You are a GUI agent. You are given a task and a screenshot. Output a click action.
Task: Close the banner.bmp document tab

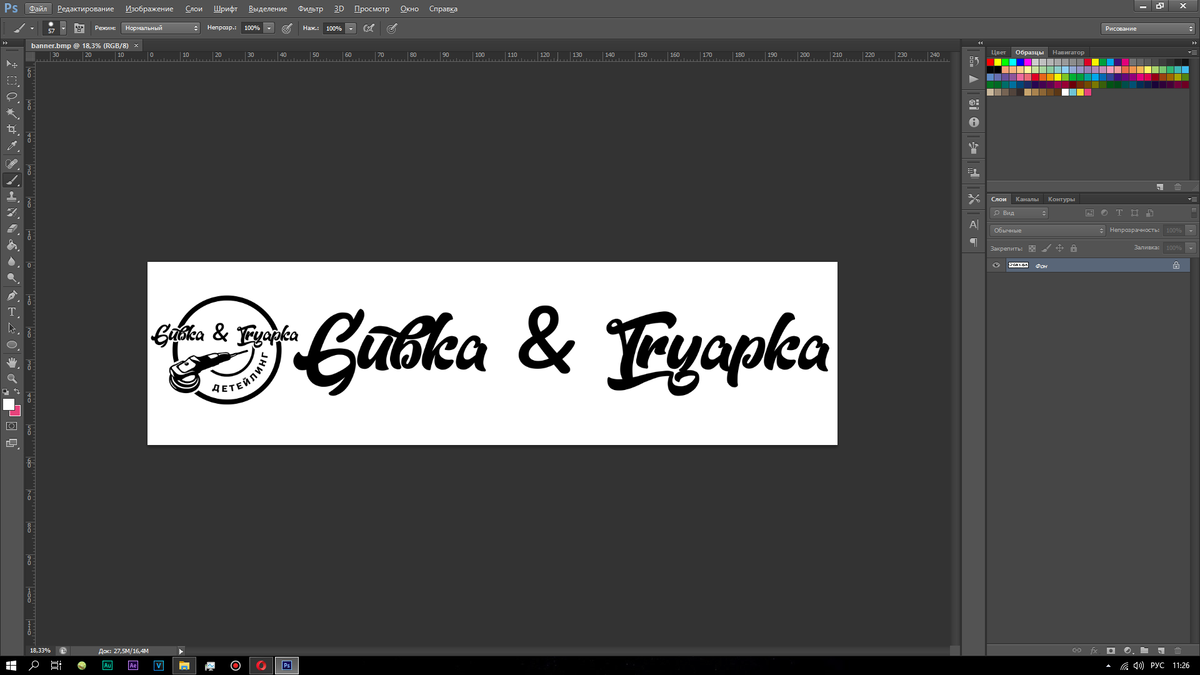pyautogui.click(x=135, y=45)
